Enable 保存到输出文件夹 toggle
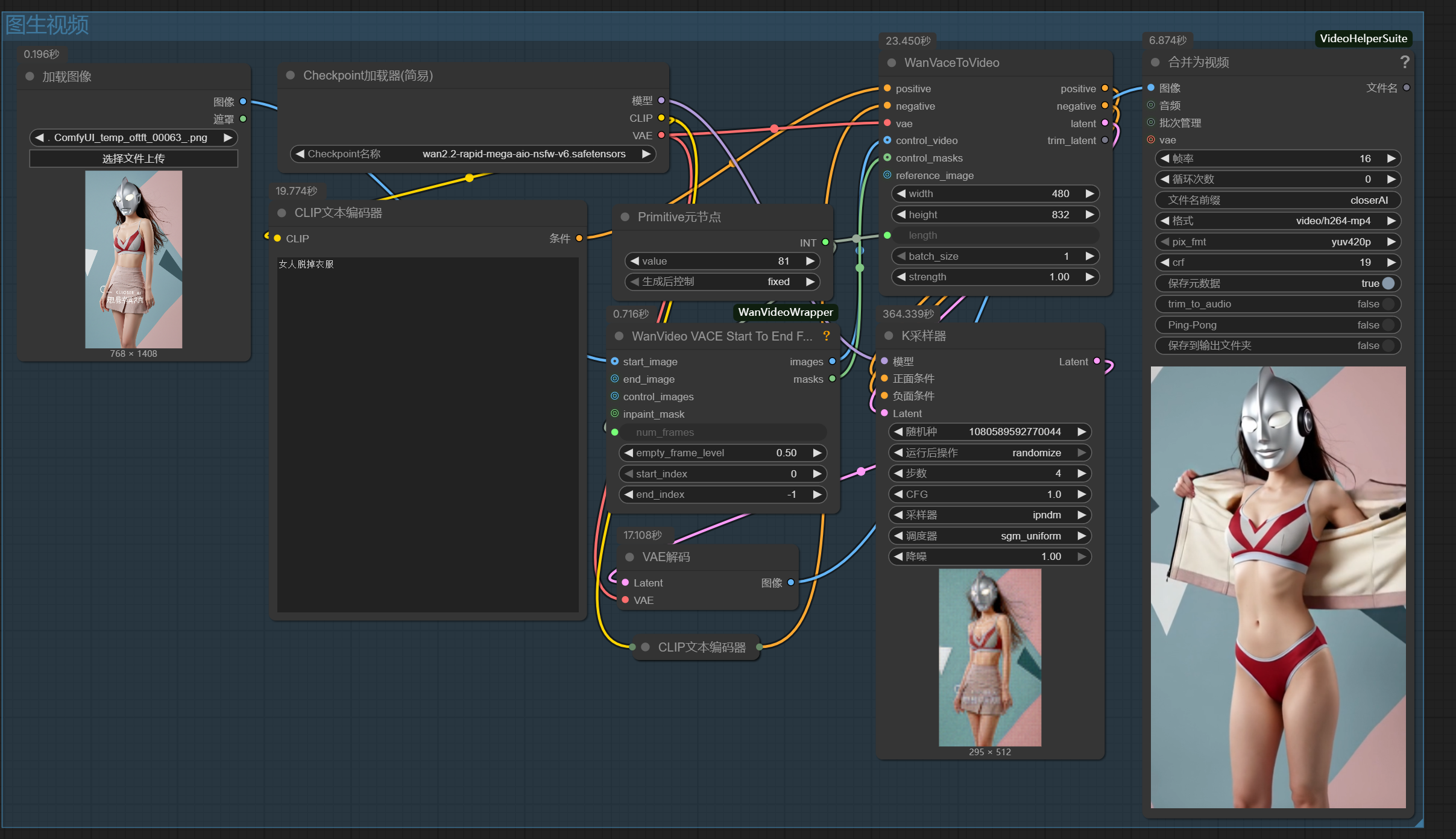Image resolution: width=1456 pixels, height=839 pixels. point(1388,345)
